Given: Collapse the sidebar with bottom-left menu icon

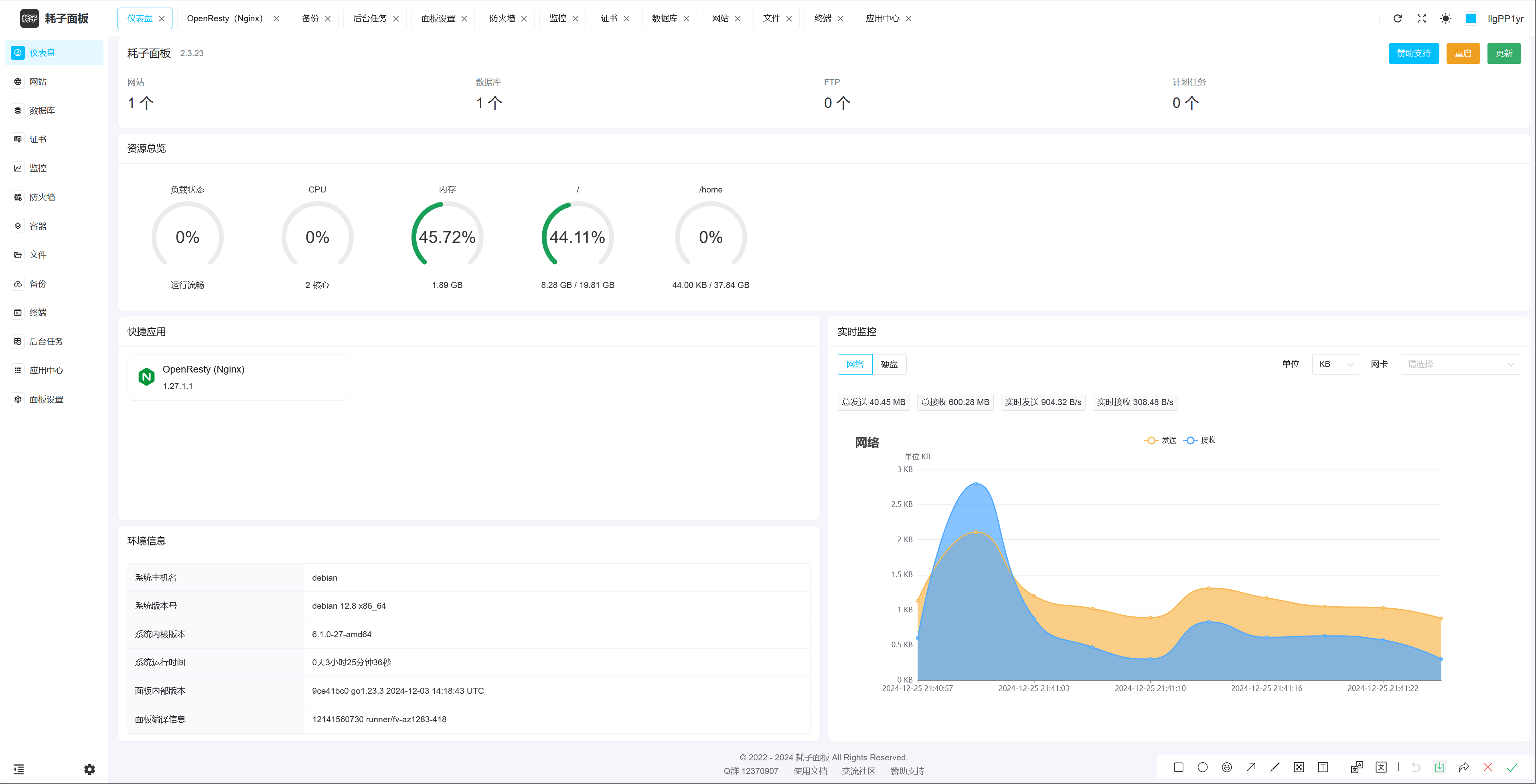Looking at the screenshot, I should coord(18,769).
